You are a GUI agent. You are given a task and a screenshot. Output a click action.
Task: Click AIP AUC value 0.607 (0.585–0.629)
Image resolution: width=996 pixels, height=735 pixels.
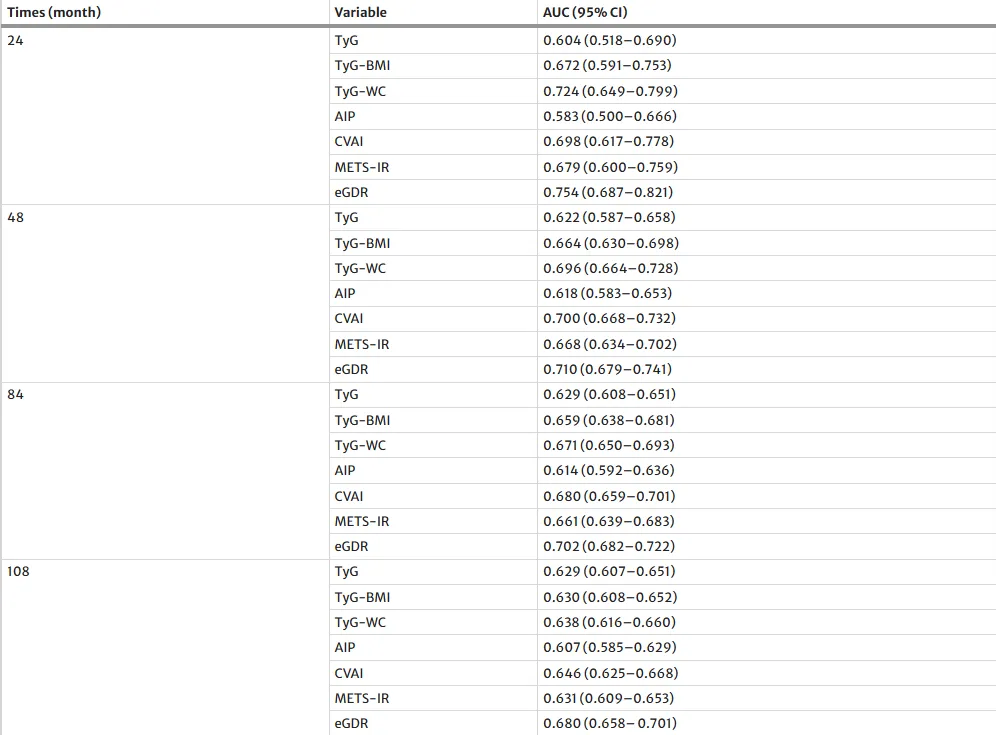pyautogui.click(x=610, y=647)
